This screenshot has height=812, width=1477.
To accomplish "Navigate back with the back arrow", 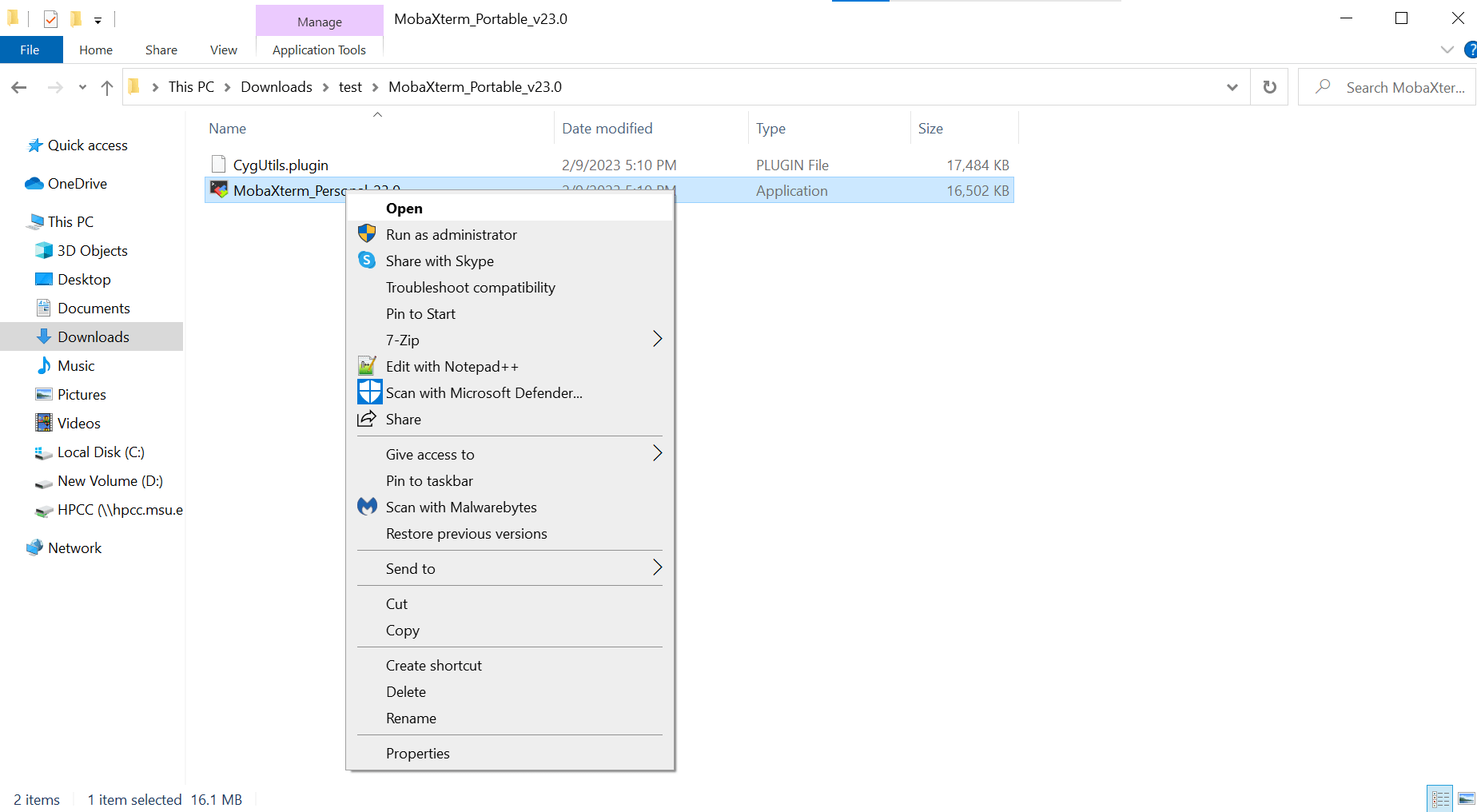I will 19,87.
